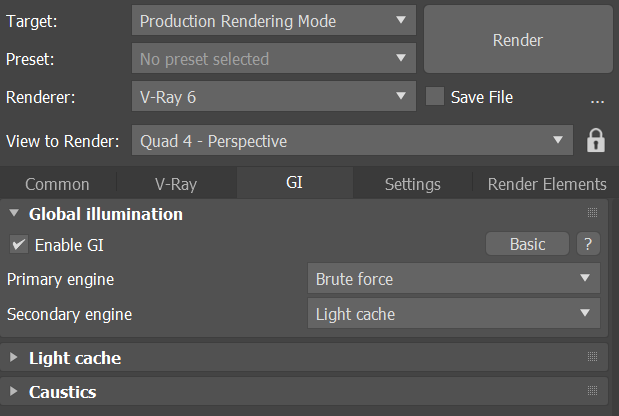This screenshot has height=416, width=619.
Task: Open the Primary engine Brute force dropdown
Action: point(453,280)
